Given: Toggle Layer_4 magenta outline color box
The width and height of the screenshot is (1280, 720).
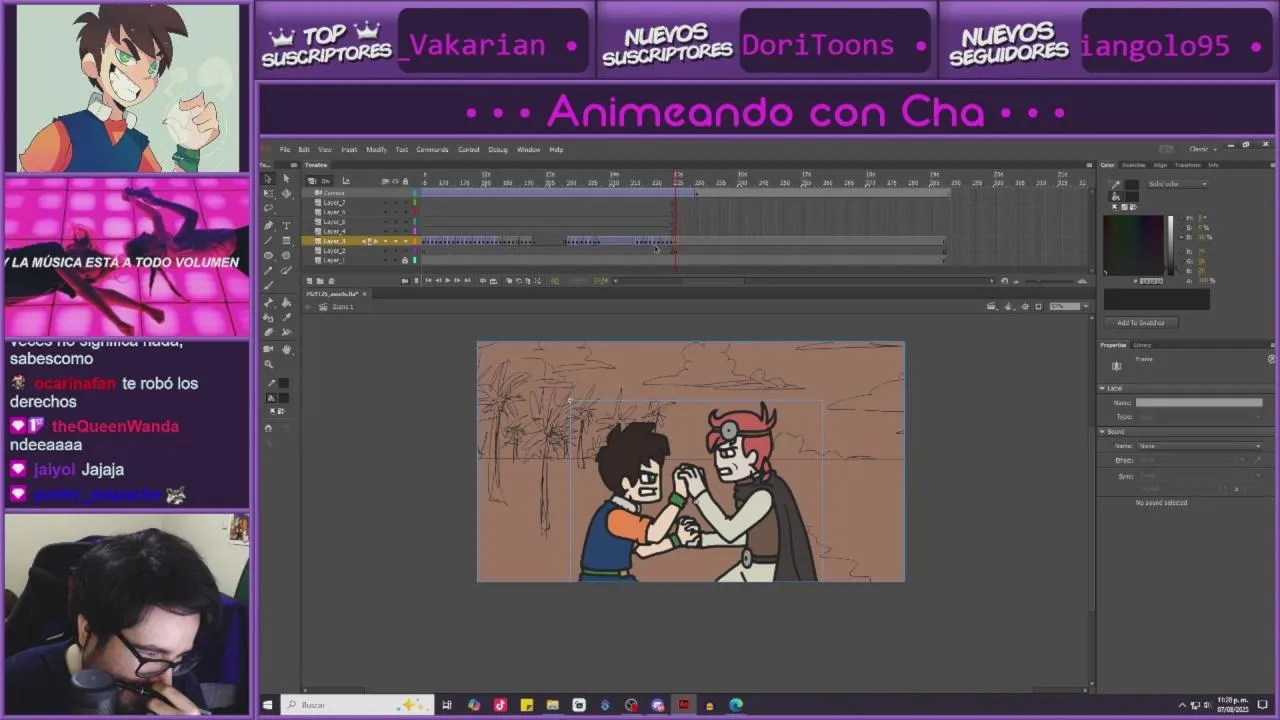Looking at the screenshot, I should pyautogui.click(x=414, y=231).
